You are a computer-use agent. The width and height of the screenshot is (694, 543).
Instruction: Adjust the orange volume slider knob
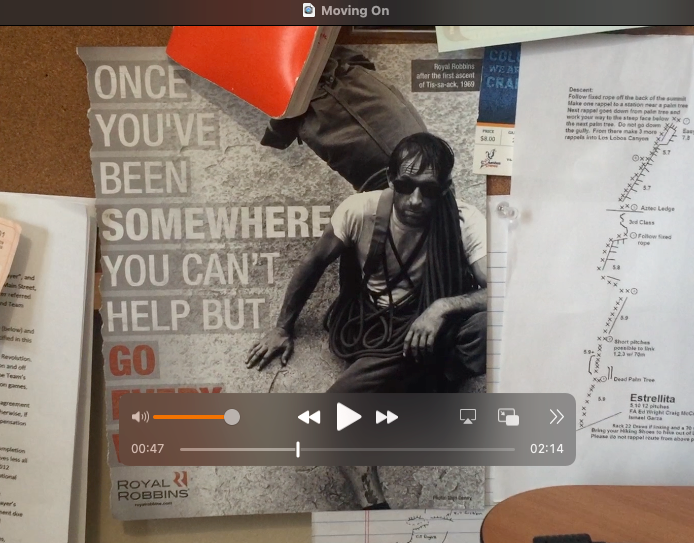click(x=231, y=417)
